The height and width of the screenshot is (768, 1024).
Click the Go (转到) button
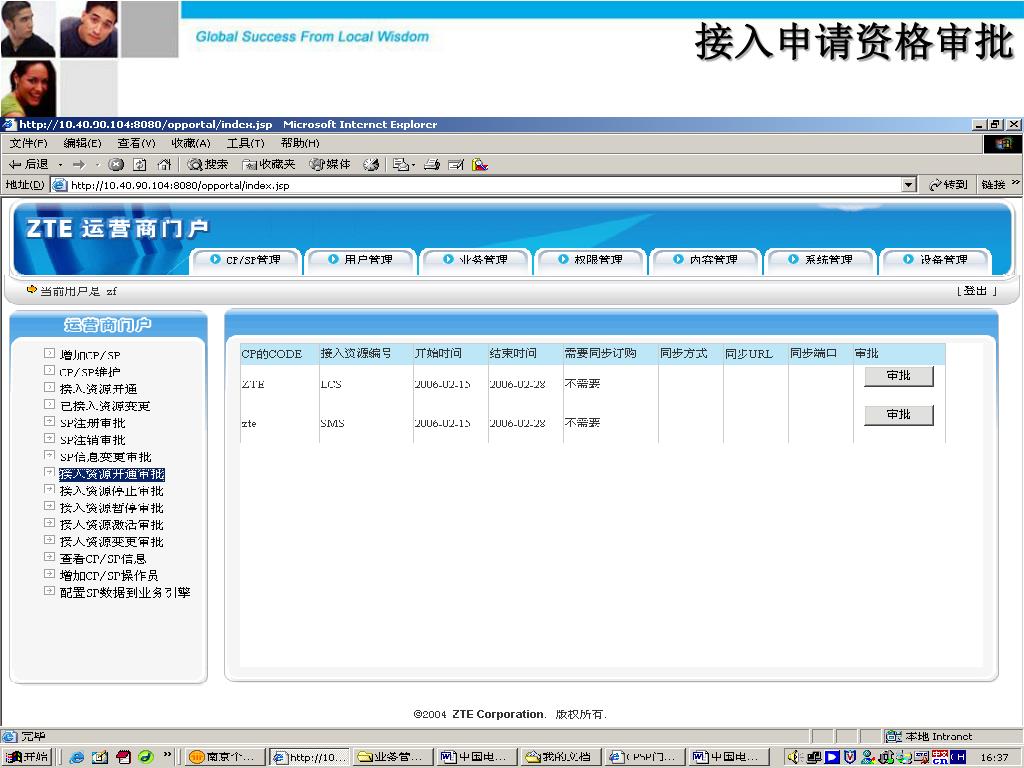coord(948,185)
